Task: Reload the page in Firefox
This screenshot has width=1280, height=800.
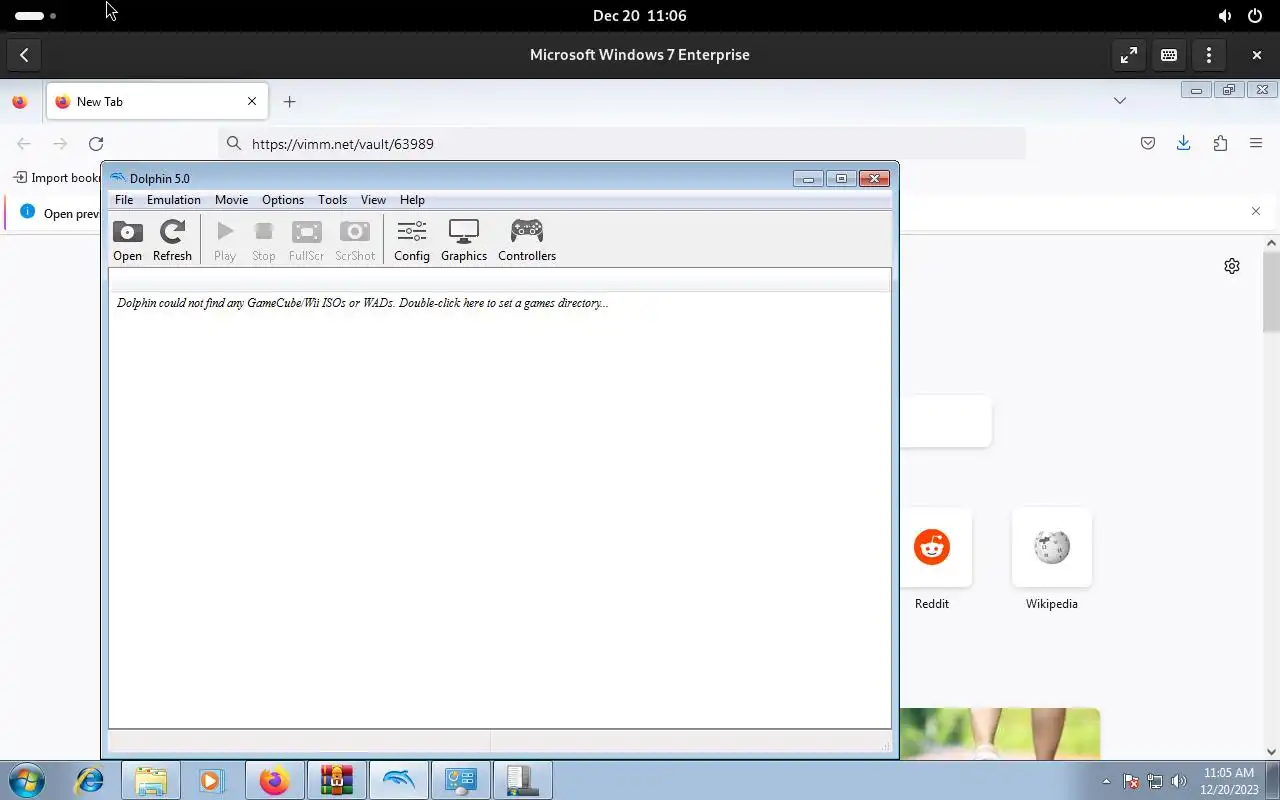Action: point(96,144)
